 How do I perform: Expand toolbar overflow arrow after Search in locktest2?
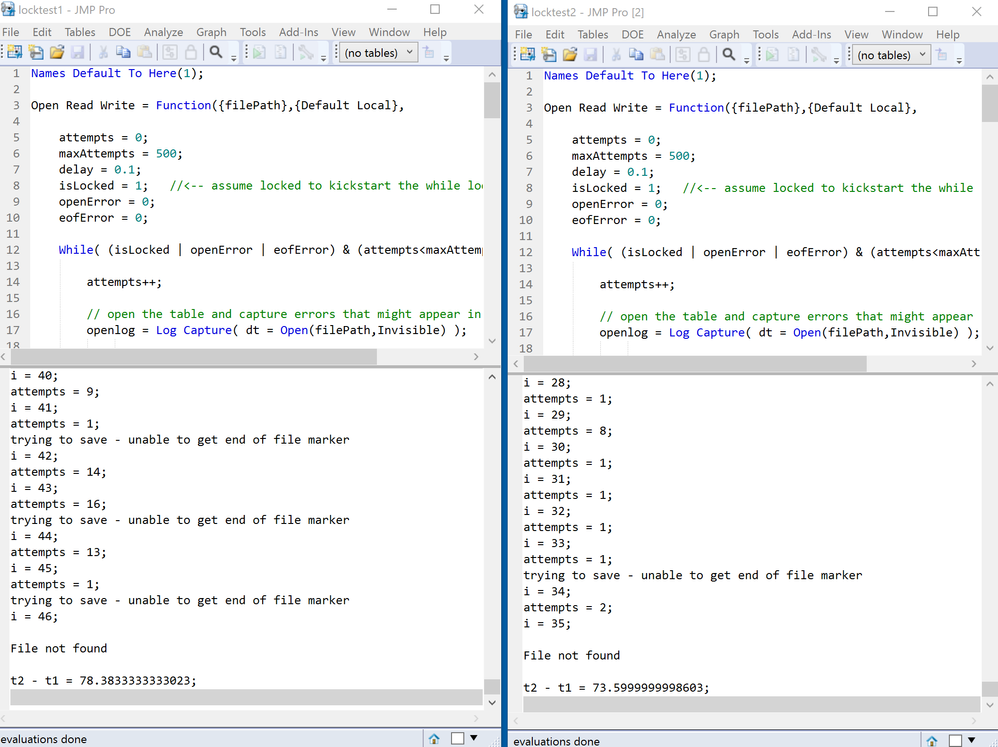point(747,60)
